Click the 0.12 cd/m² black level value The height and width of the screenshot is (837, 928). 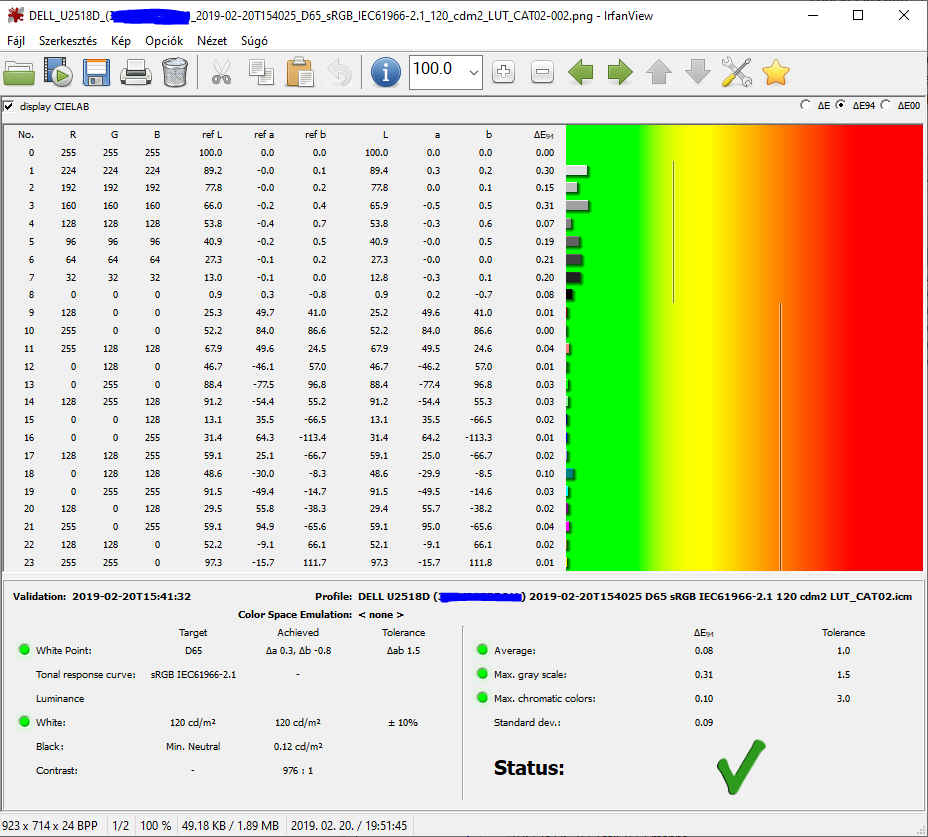298,746
